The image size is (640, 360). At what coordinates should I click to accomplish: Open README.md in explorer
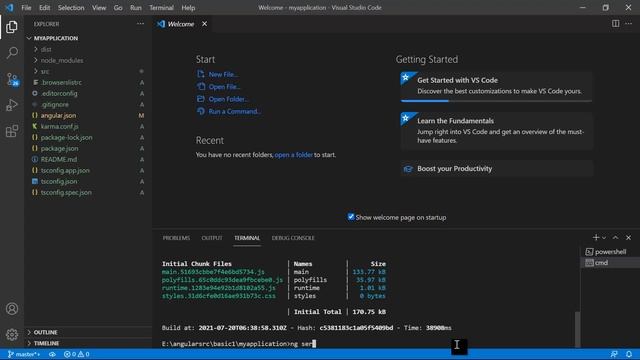[59, 160]
